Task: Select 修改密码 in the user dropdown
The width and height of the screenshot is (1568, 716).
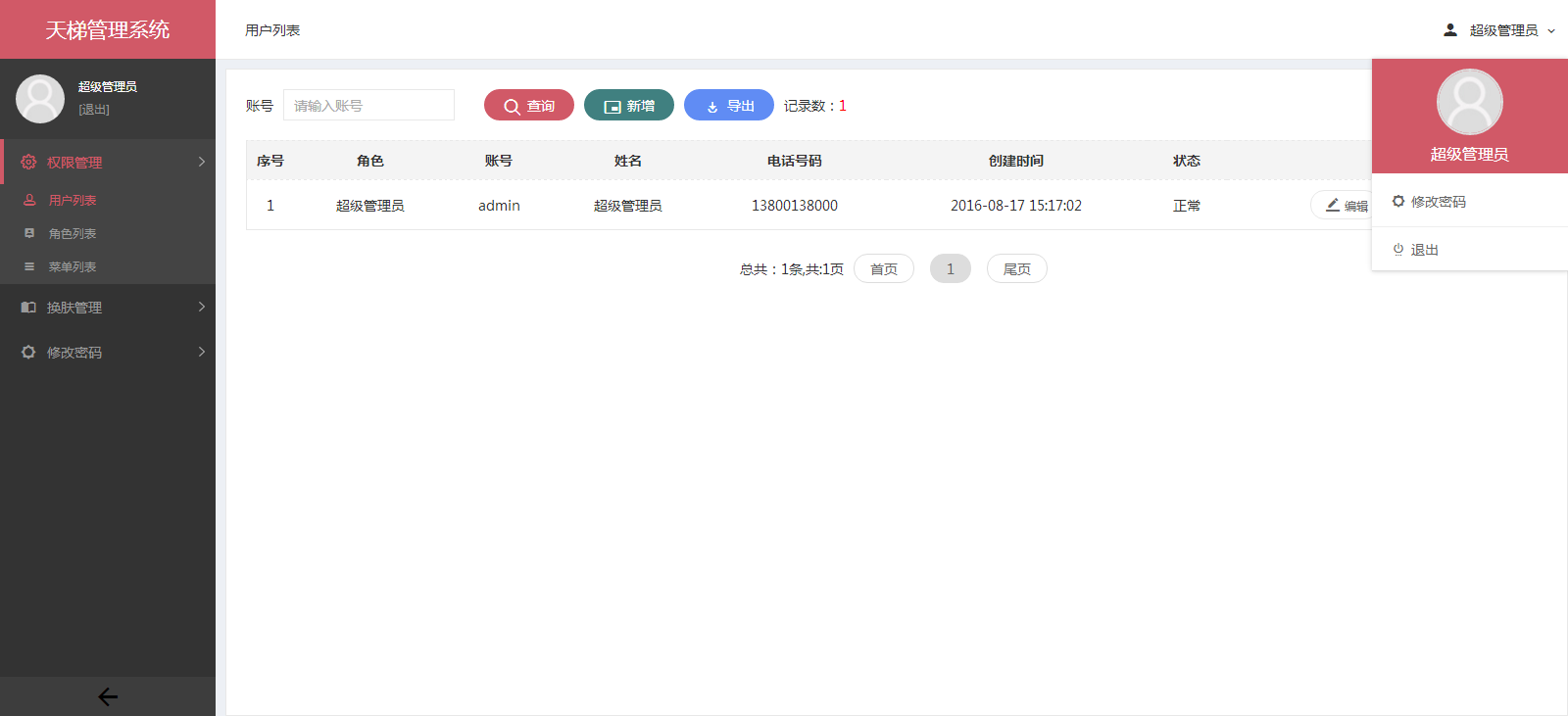Action: 1470,202
